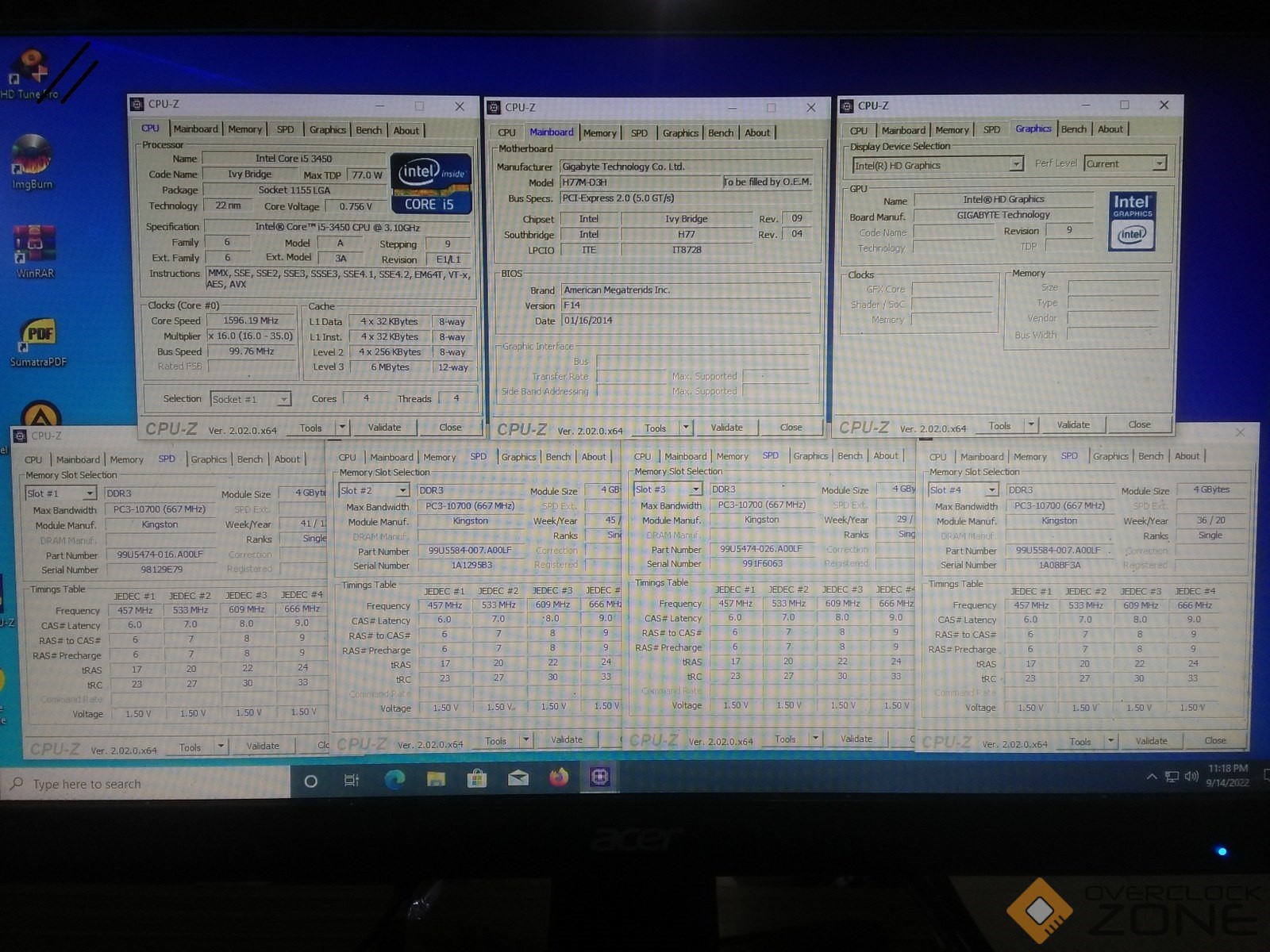
Task: Click Validate in the Slot #2 window
Action: click(x=566, y=739)
